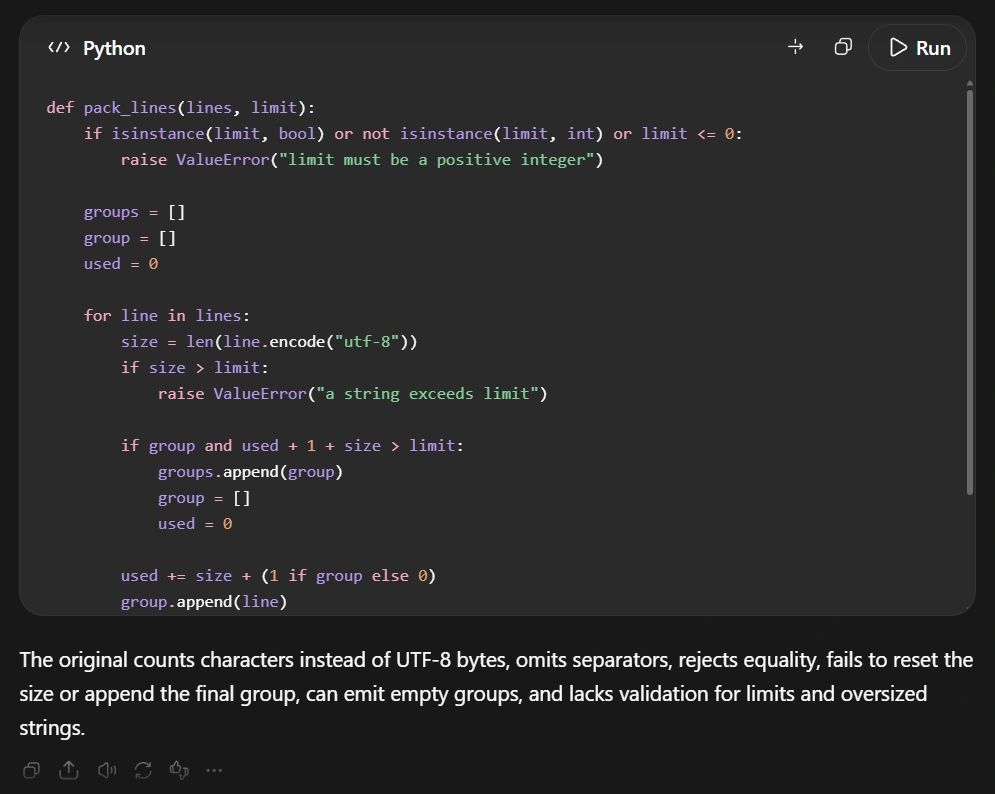Read the response aloud with the speaker icon

click(107, 770)
